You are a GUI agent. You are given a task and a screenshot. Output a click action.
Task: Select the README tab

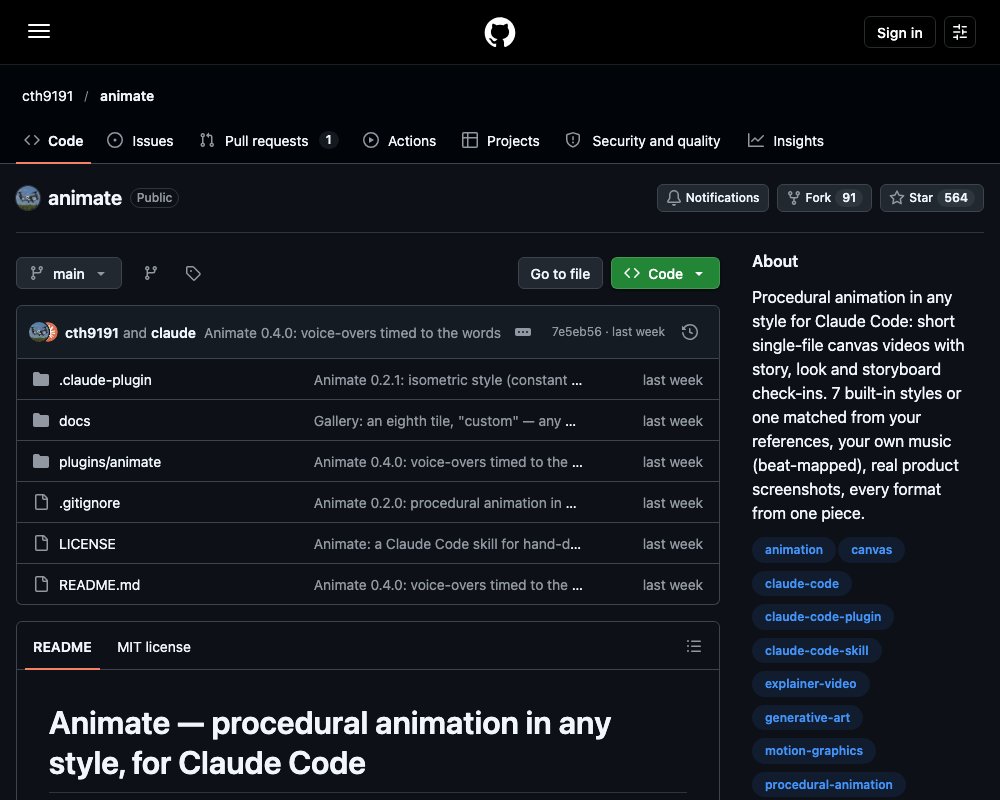62,647
